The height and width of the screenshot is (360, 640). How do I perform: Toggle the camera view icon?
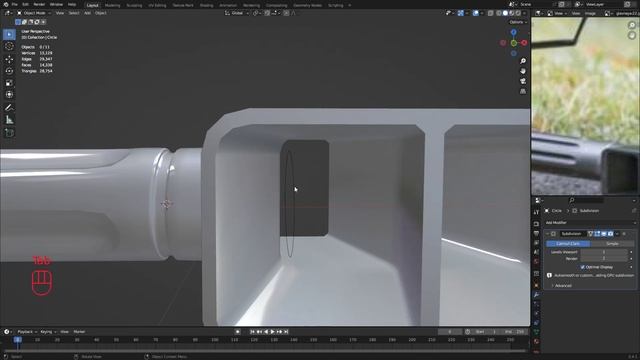[x=523, y=81]
